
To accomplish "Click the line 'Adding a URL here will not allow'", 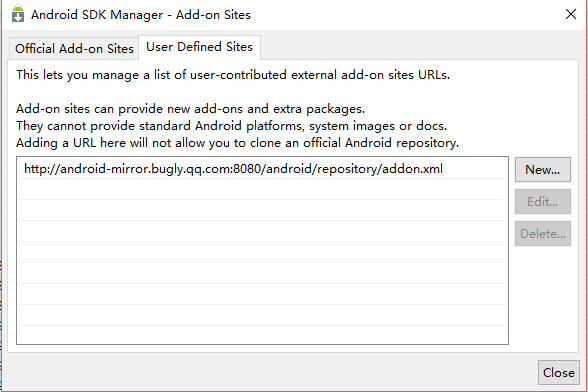I will pos(237,143).
